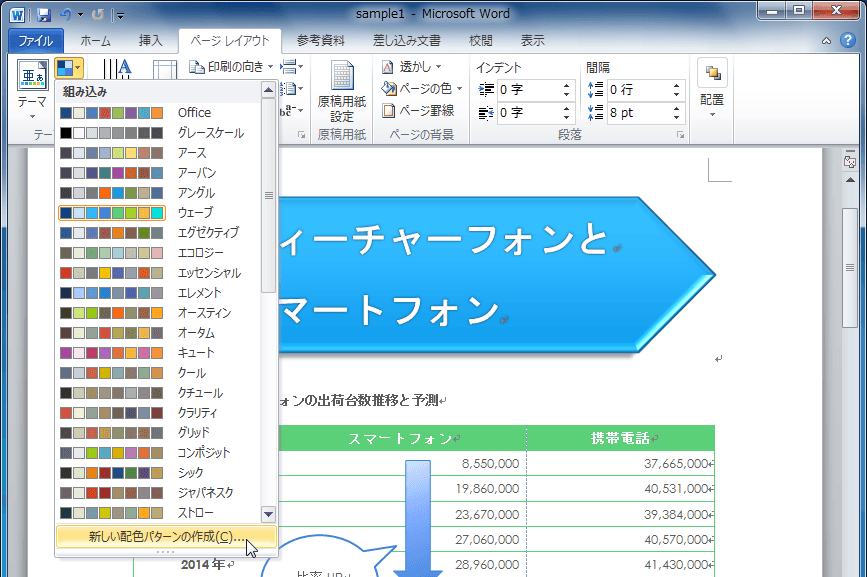
Task: Decrease the right indent value
Action: click(x=567, y=118)
